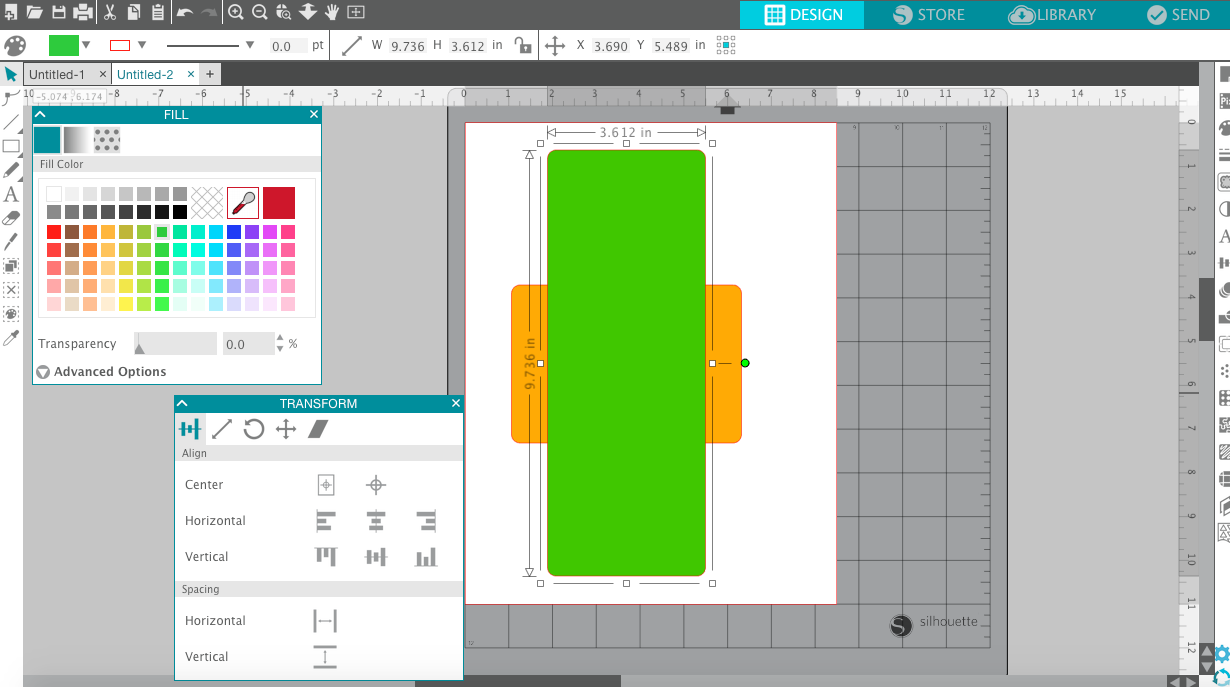
Task: Toggle the aspect ratio lock
Action: pos(521,45)
